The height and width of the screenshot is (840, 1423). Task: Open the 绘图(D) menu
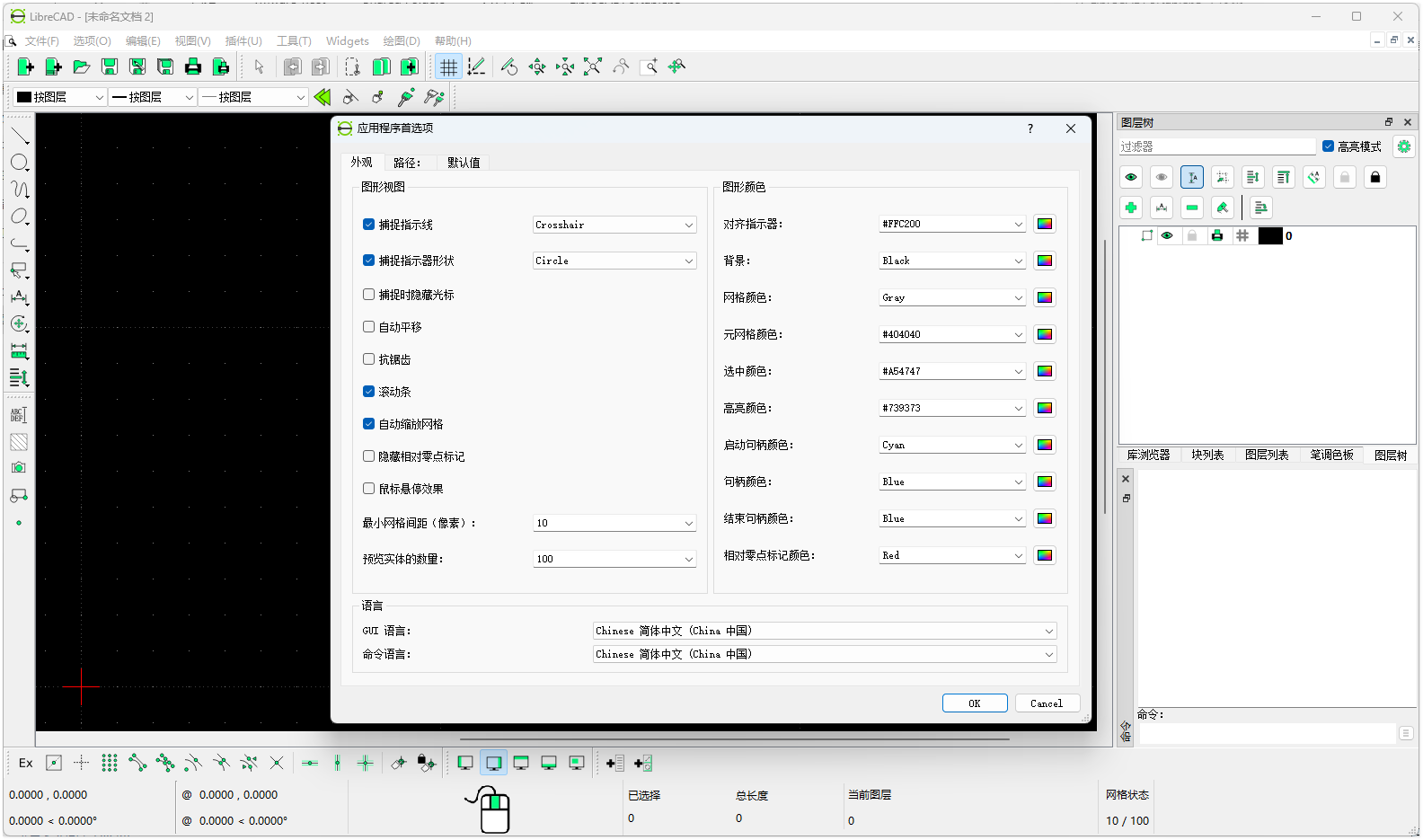click(x=402, y=41)
